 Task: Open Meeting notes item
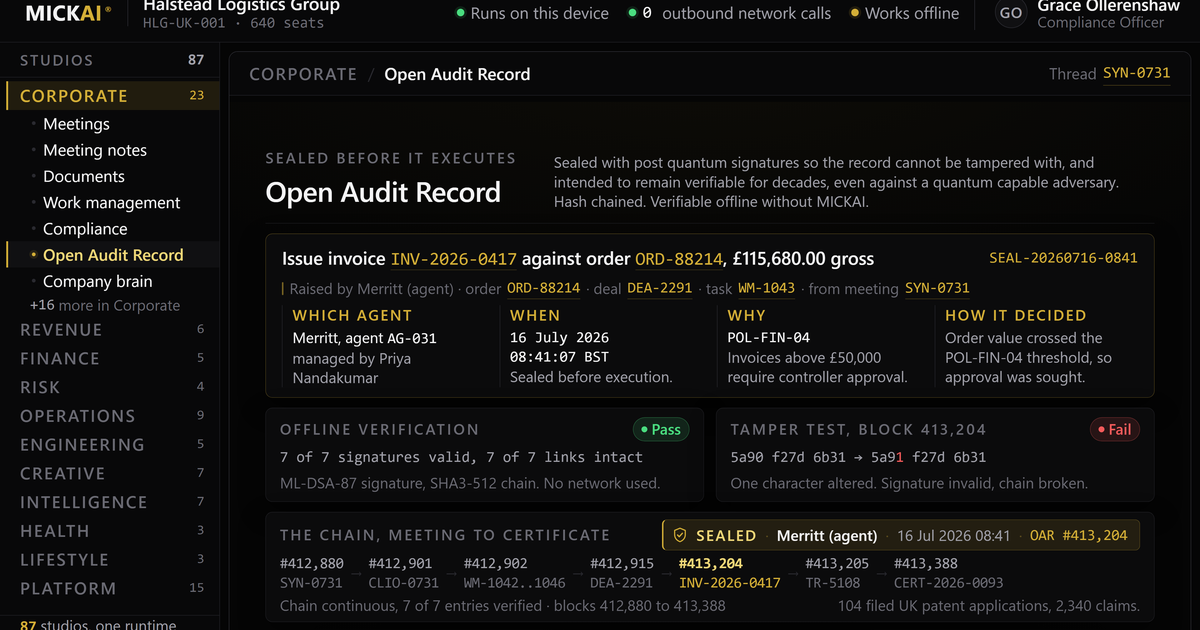pos(95,150)
